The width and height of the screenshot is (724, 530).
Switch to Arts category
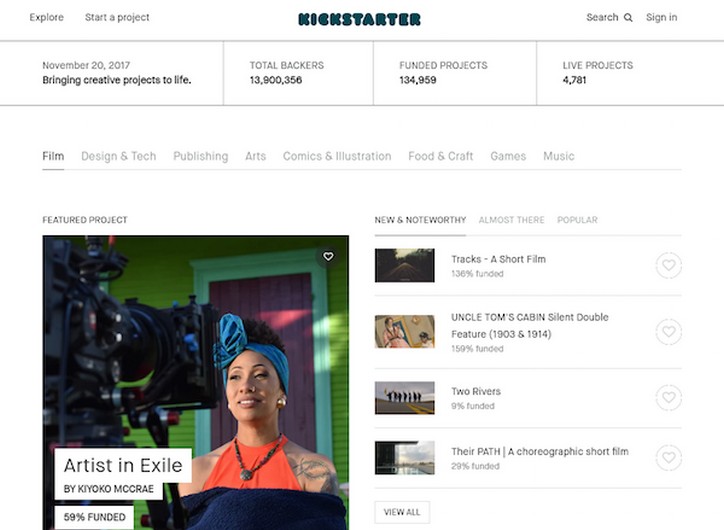click(255, 157)
